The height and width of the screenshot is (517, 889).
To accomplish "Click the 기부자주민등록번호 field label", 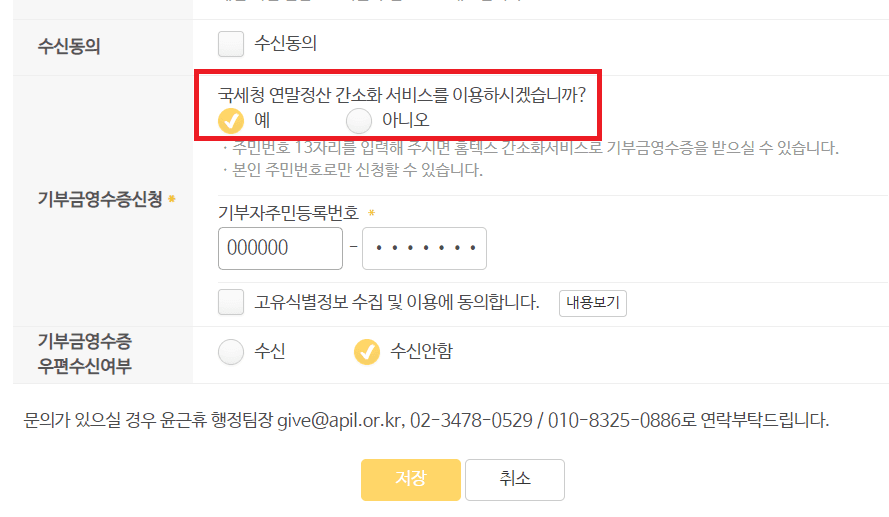I will tap(289, 213).
